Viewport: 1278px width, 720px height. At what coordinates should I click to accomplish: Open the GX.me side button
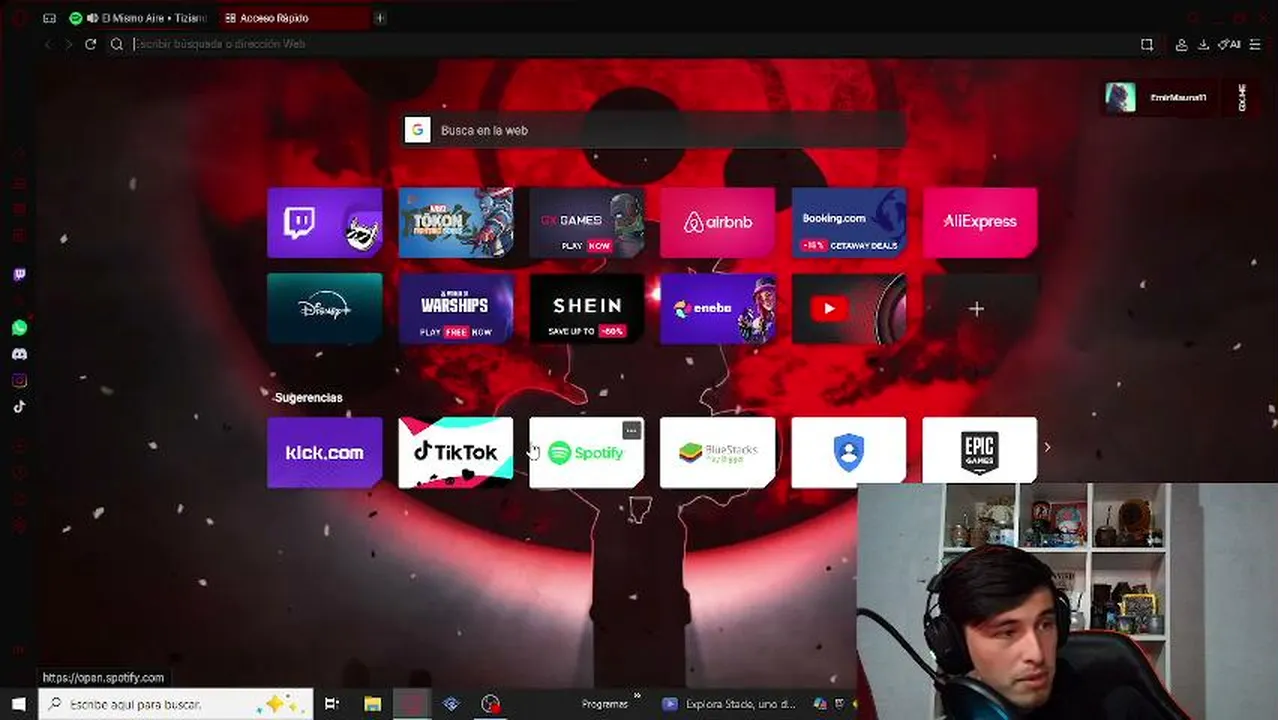pyautogui.click(x=1243, y=97)
